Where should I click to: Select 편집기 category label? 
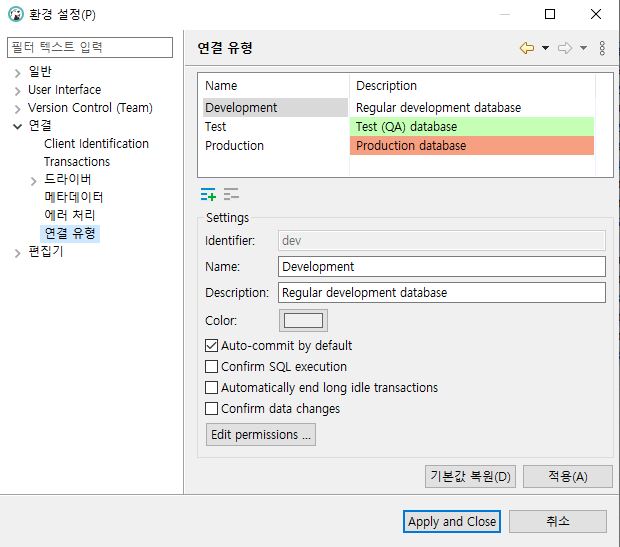tap(46, 251)
